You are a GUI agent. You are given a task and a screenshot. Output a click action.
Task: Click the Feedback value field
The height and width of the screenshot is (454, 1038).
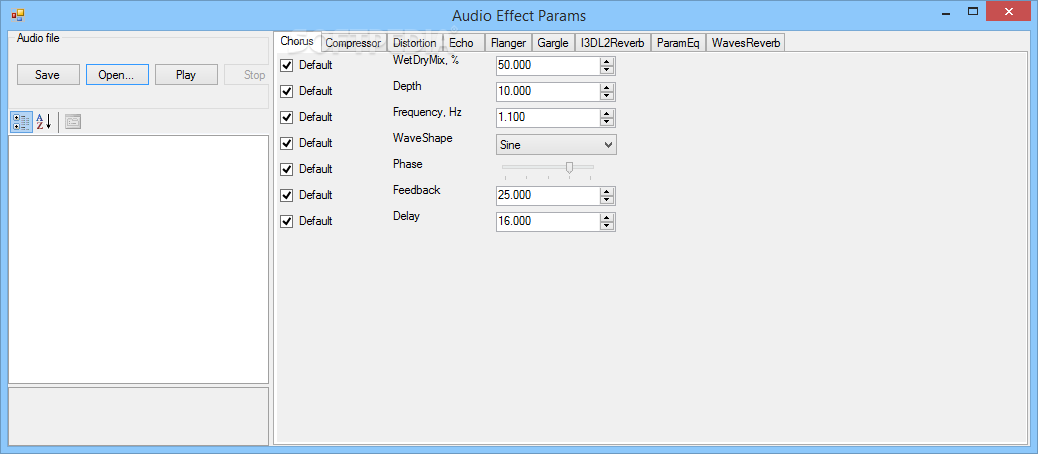(x=547, y=196)
